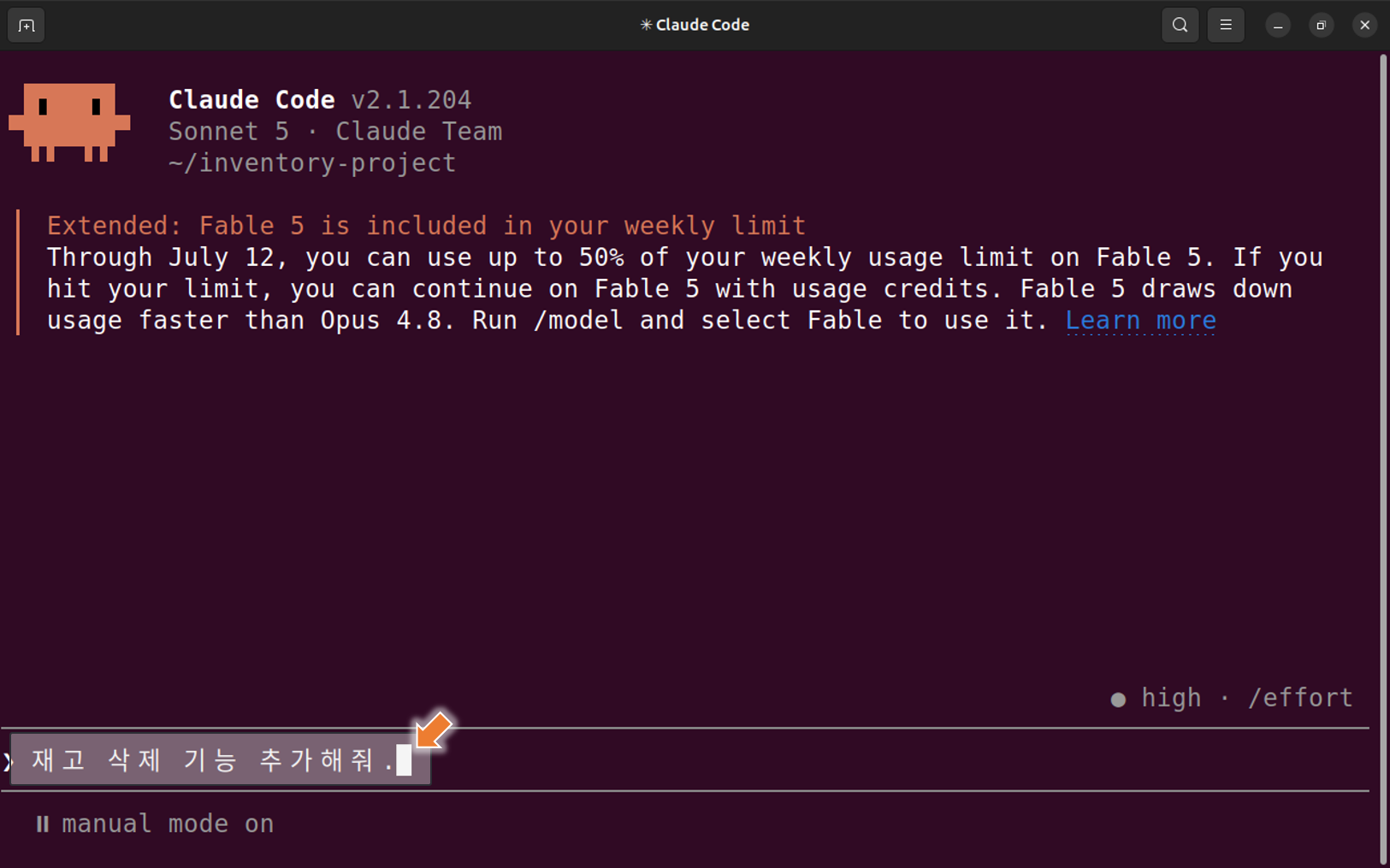Restore down the Claude Code window

[x=1322, y=26]
